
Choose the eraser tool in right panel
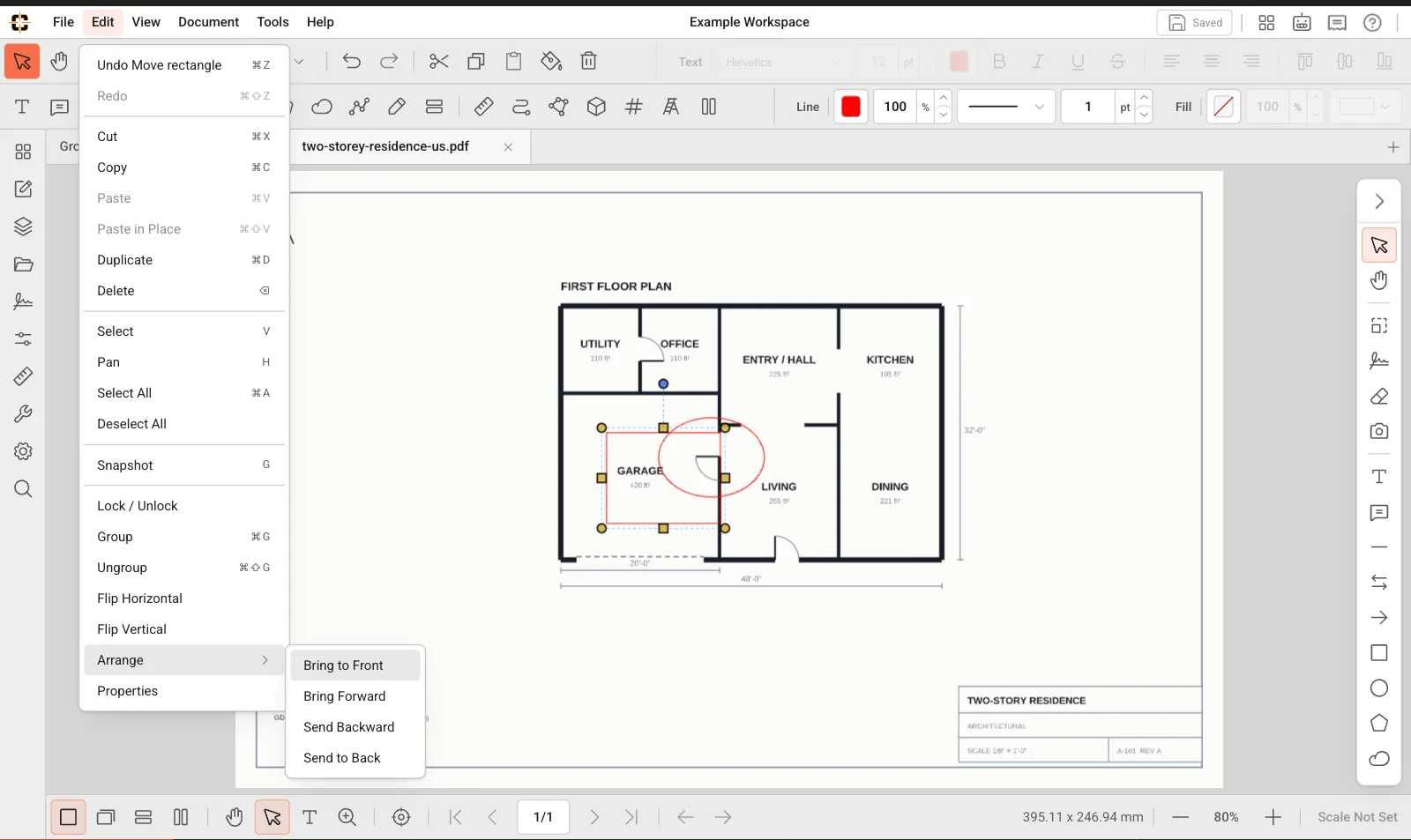click(x=1379, y=397)
